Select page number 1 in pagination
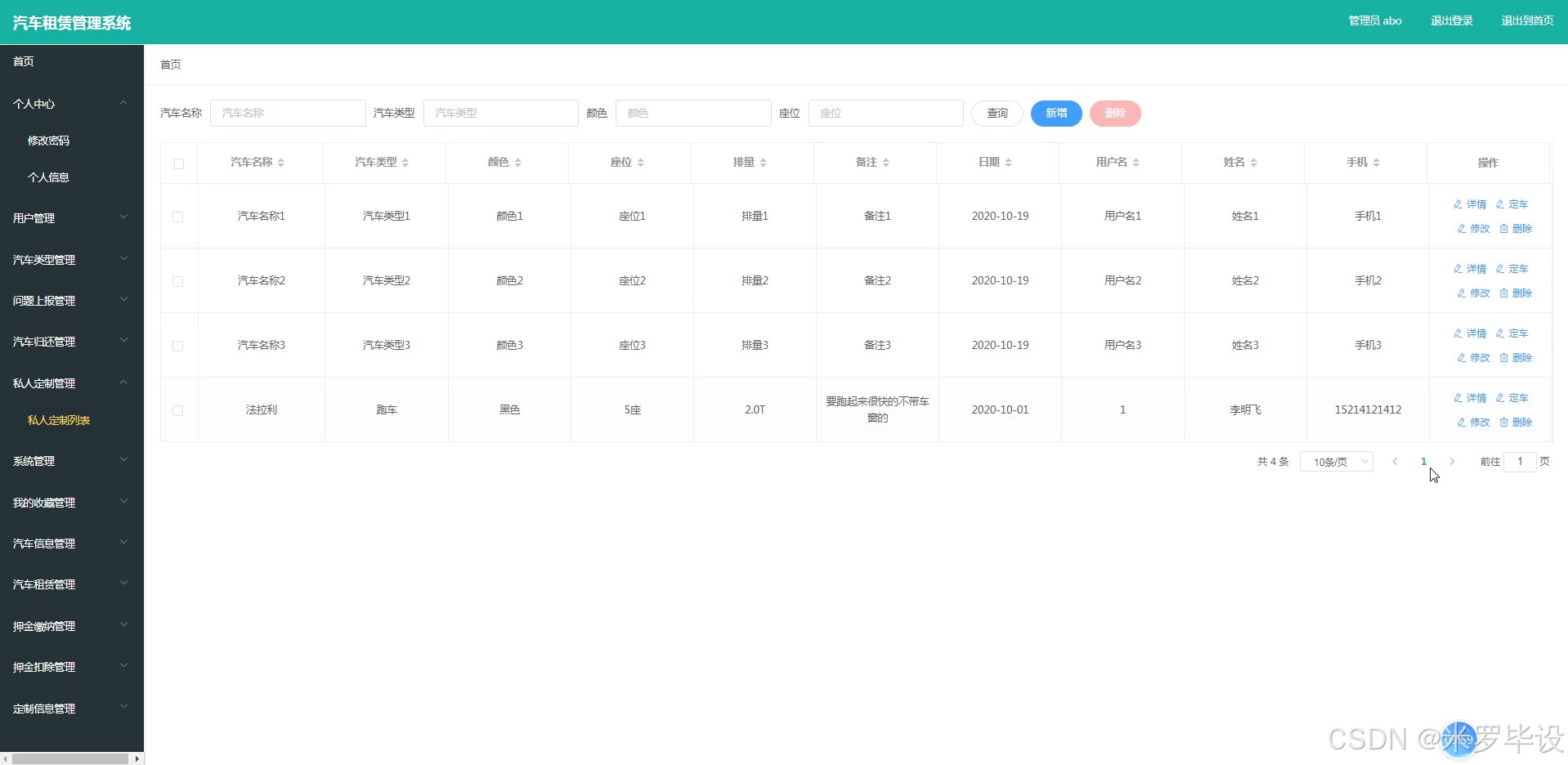 [x=1423, y=462]
